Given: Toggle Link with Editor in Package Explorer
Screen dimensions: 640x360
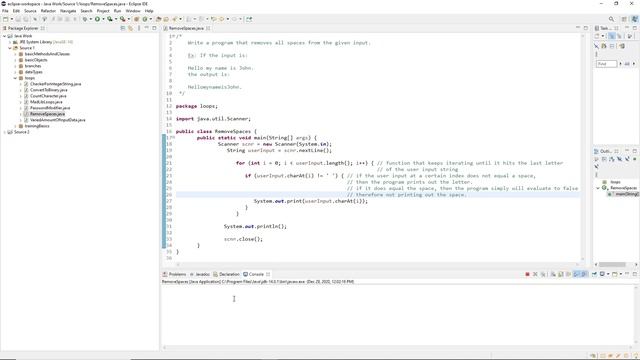Looking at the screenshot, I should coord(131,28).
